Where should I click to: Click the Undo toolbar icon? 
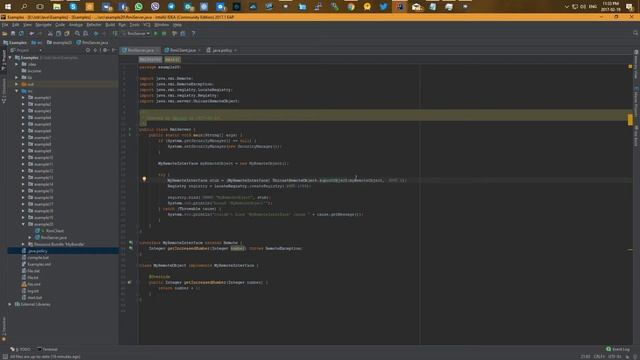point(31,33)
